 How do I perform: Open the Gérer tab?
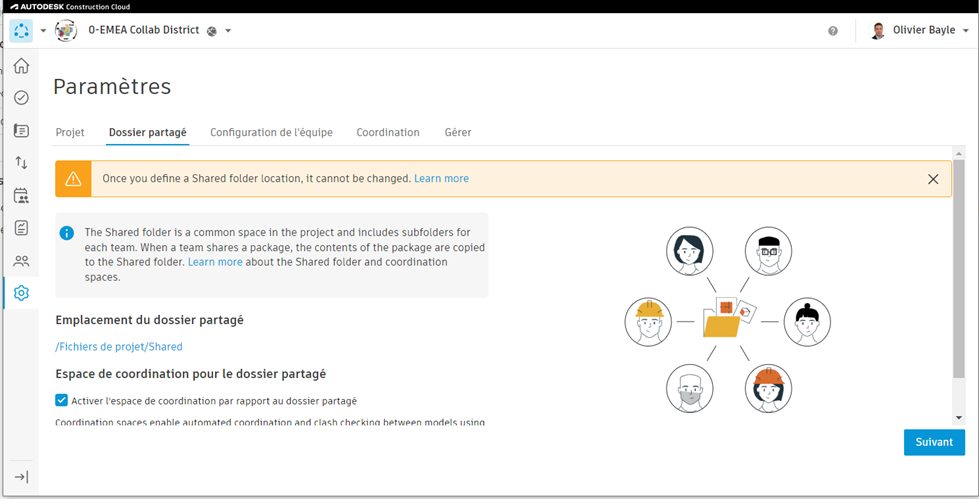point(458,132)
